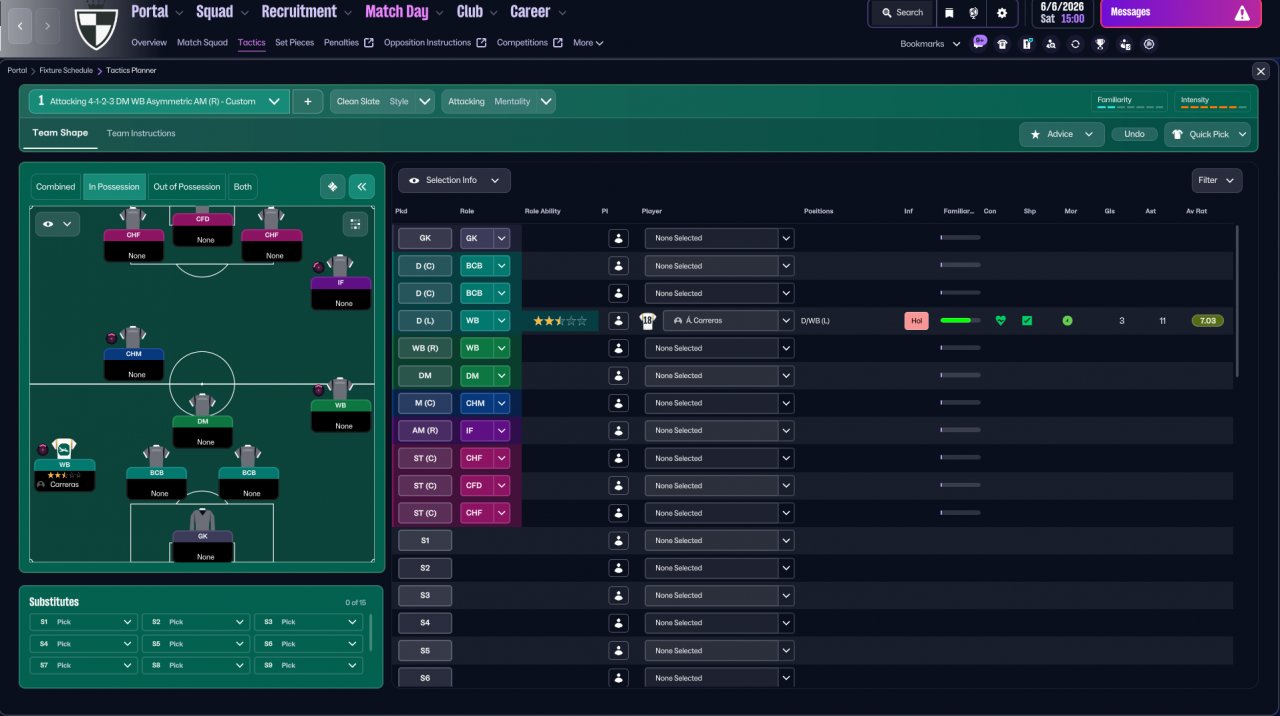Open the globe world icon
Screen dimensions: 1280x716
974,13
